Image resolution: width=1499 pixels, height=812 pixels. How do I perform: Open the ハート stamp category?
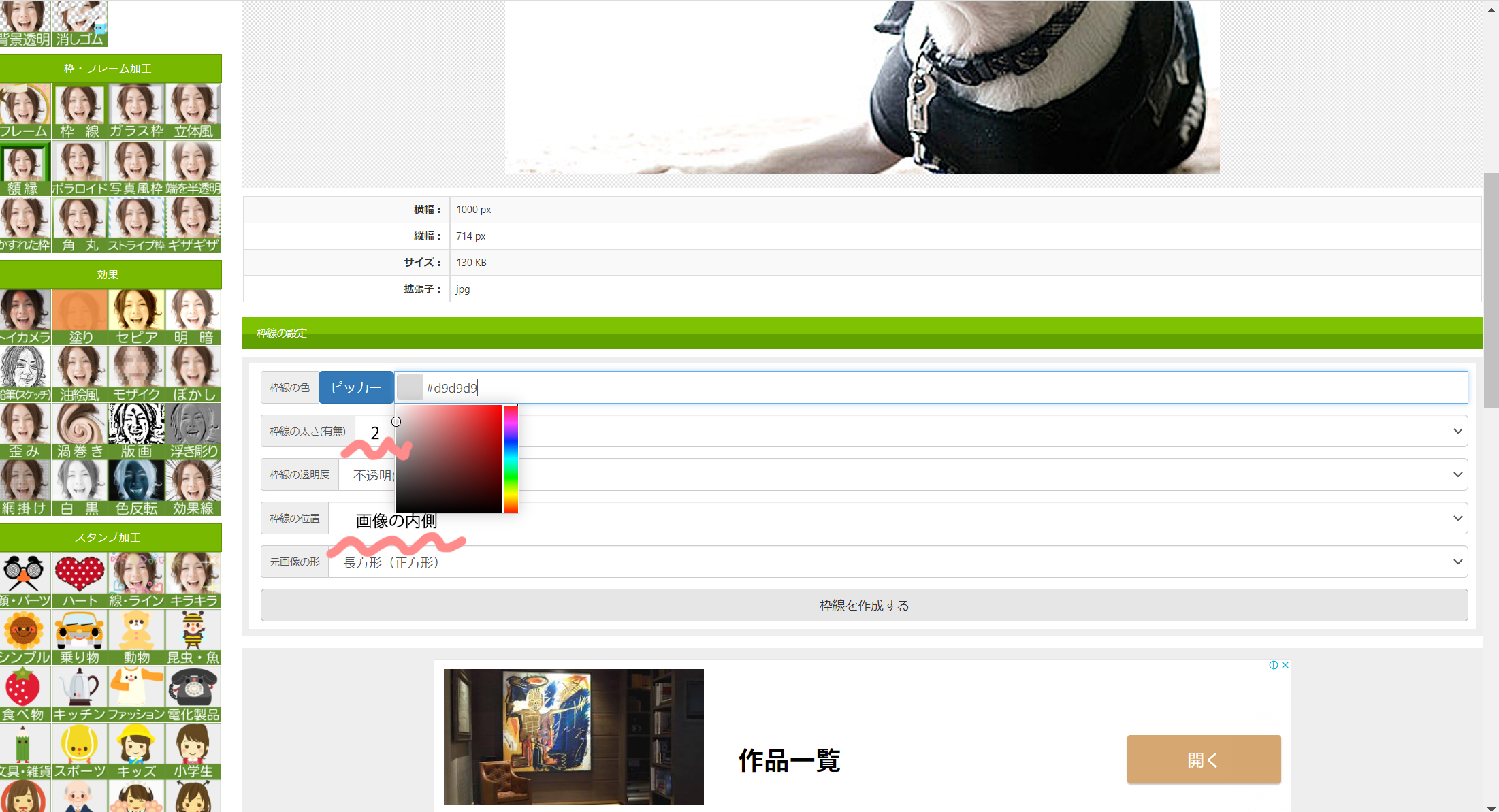click(80, 580)
